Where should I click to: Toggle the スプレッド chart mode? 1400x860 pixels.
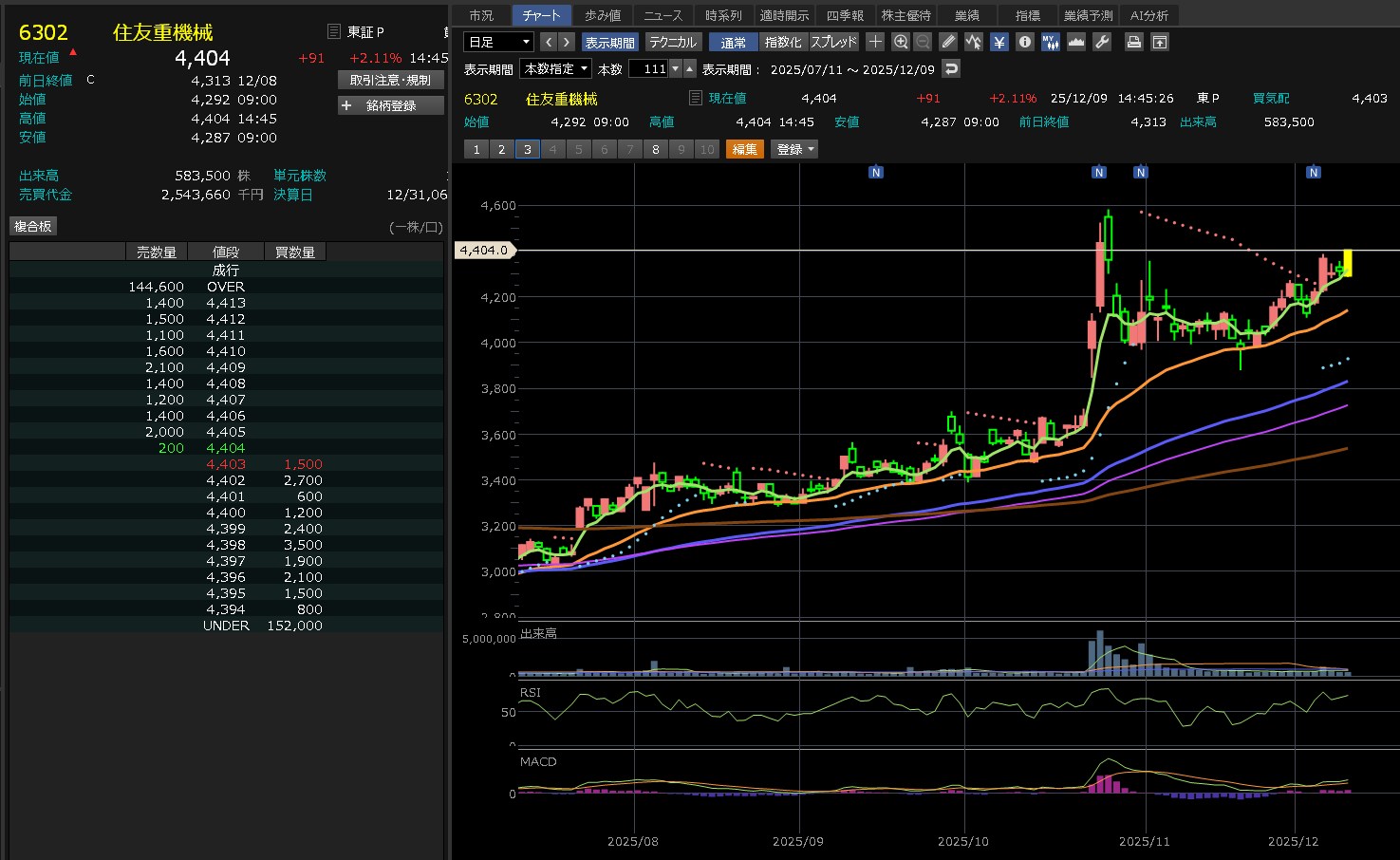tap(833, 42)
